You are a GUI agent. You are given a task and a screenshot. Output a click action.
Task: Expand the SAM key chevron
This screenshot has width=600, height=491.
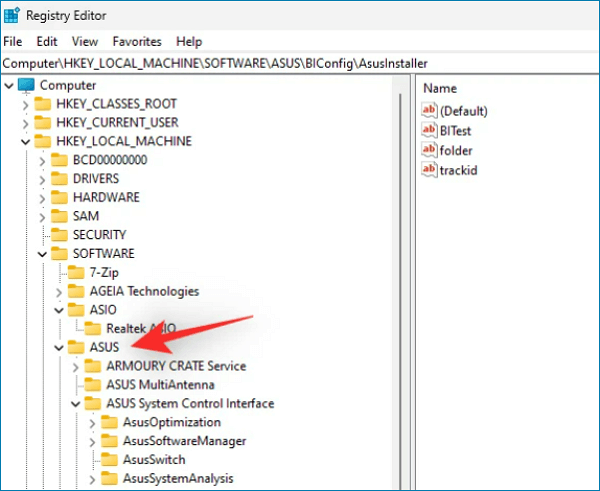(x=42, y=217)
